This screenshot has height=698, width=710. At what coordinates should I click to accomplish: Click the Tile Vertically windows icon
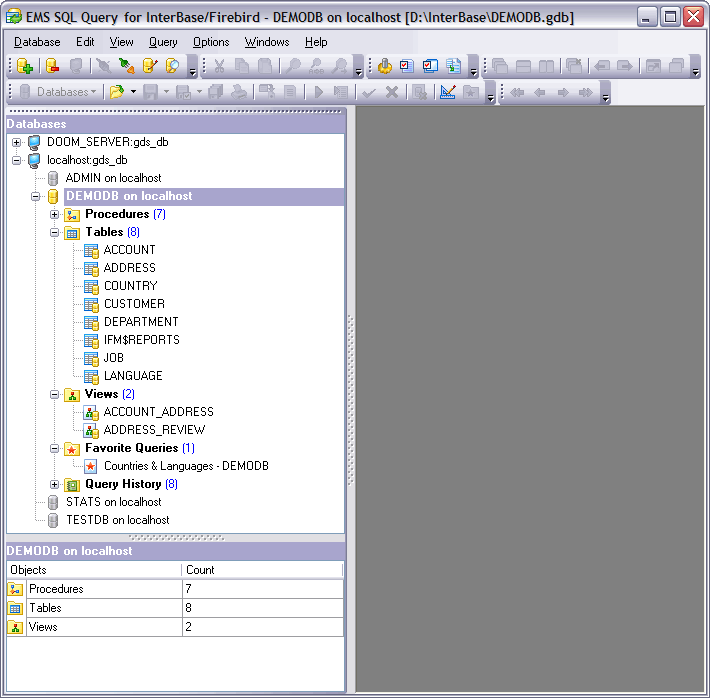tap(546, 66)
